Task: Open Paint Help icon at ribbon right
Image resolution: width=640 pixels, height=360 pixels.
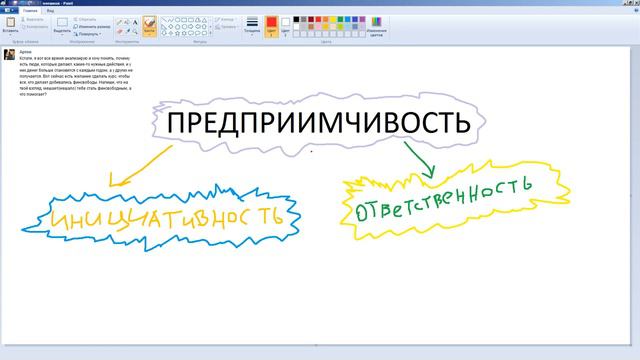Action: coord(636,11)
